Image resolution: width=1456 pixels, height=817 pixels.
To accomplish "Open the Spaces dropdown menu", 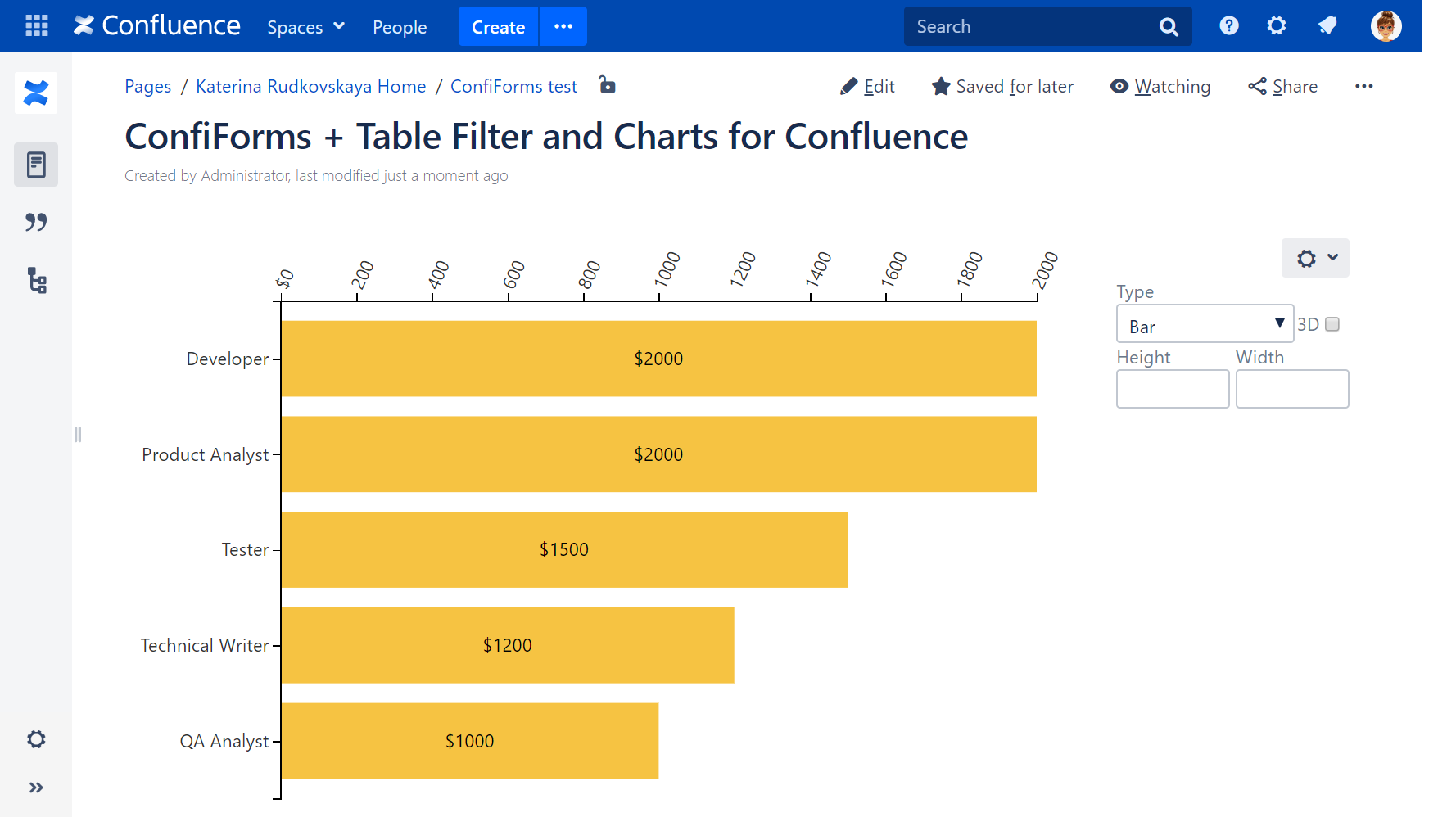I will click(x=305, y=26).
